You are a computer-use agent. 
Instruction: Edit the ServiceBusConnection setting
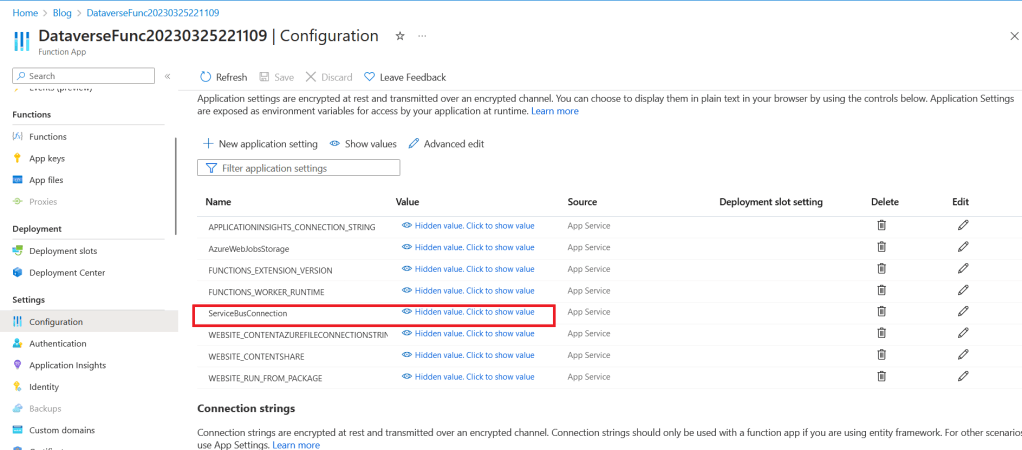[x=963, y=312]
